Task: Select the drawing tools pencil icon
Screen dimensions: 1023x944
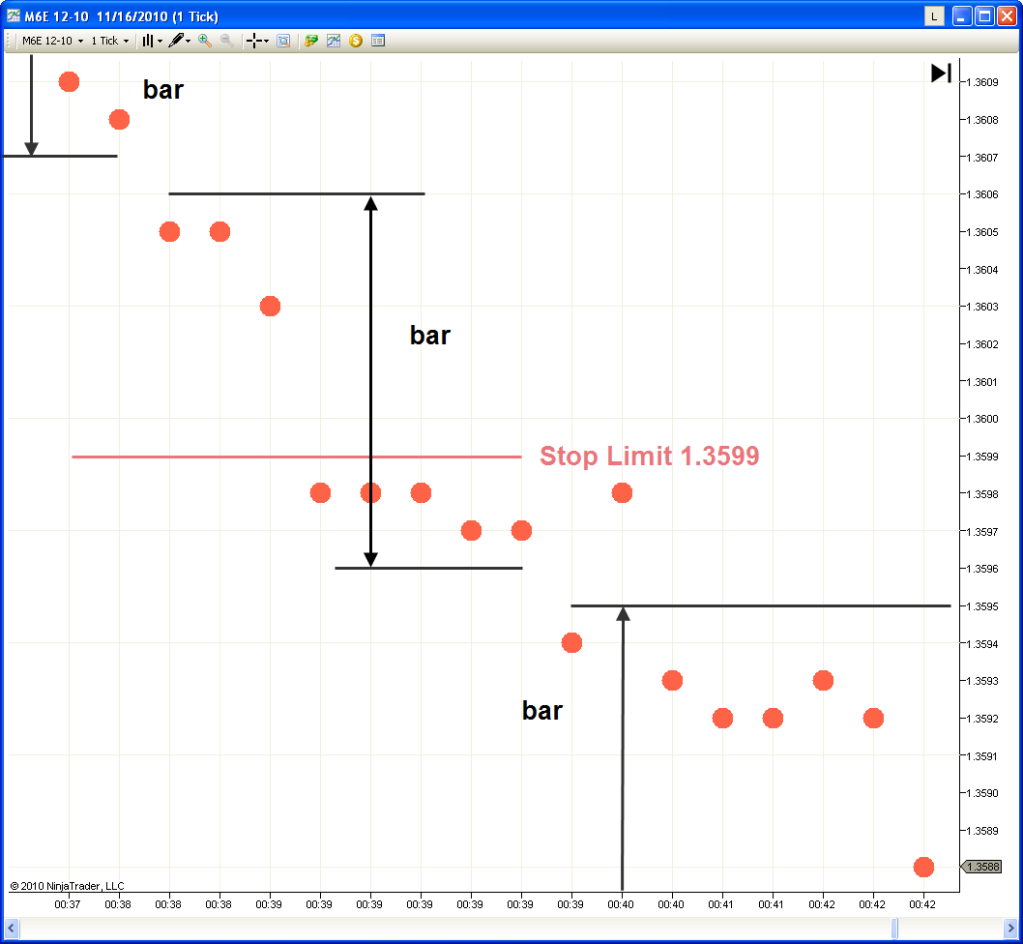Action: [x=178, y=41]
